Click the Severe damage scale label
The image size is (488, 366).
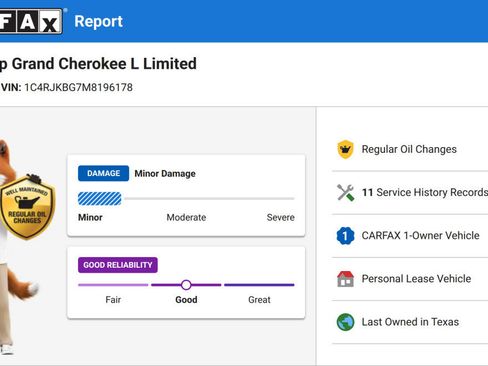[280, 217]
